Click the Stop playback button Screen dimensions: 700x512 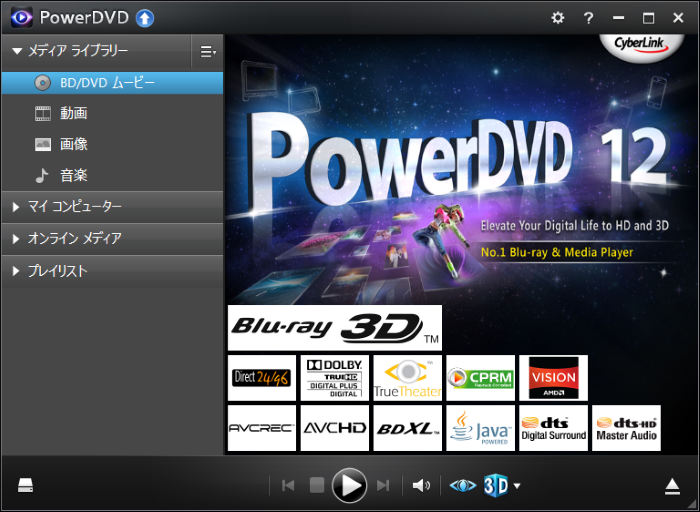click(x=317, y=486)
